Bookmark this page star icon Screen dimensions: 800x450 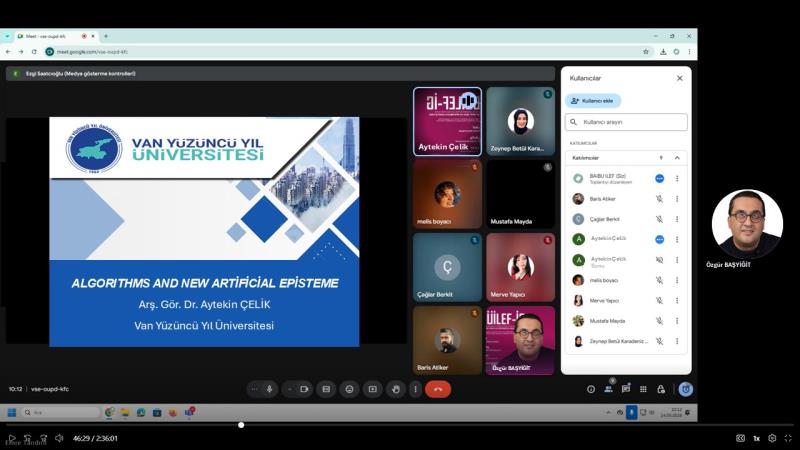pyautogui.click(x=646, y=52)
